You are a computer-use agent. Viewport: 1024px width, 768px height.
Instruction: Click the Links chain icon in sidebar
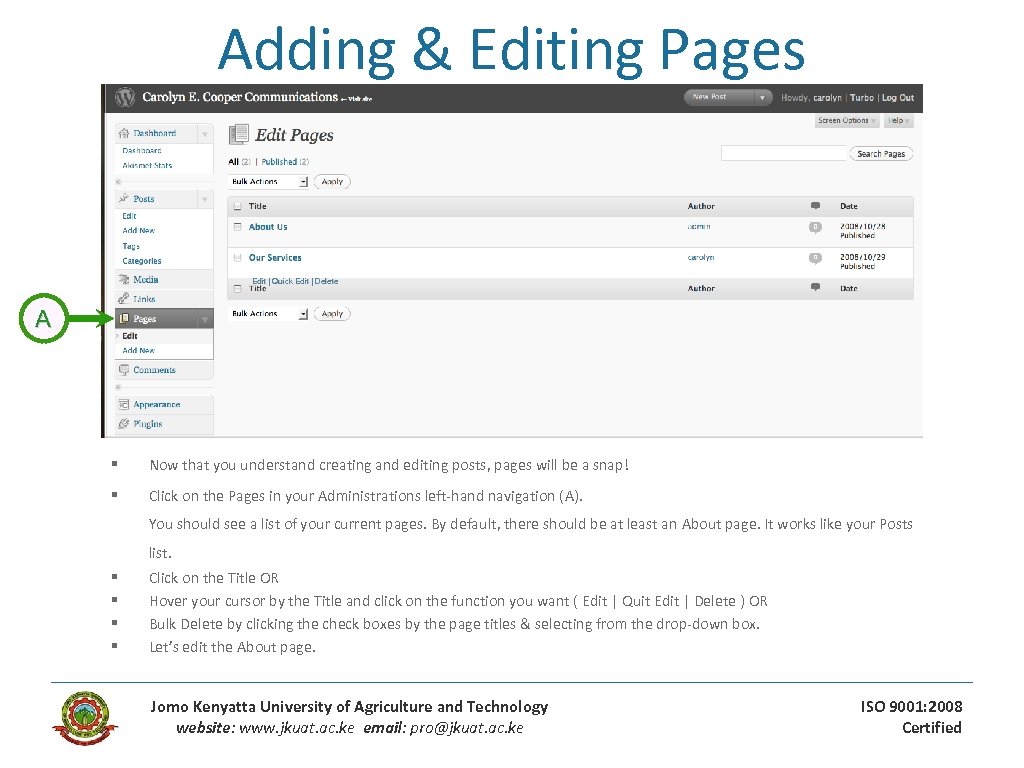[122, 299]
